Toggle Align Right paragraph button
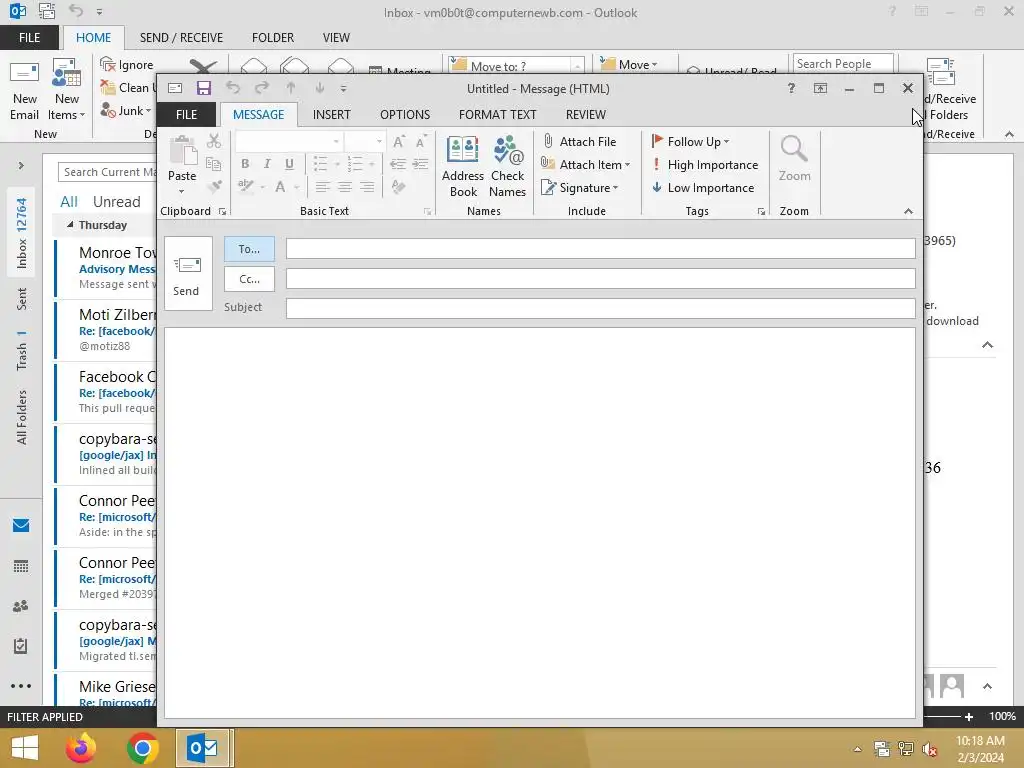The image size is (1024, 768). [x=368, y=187]
